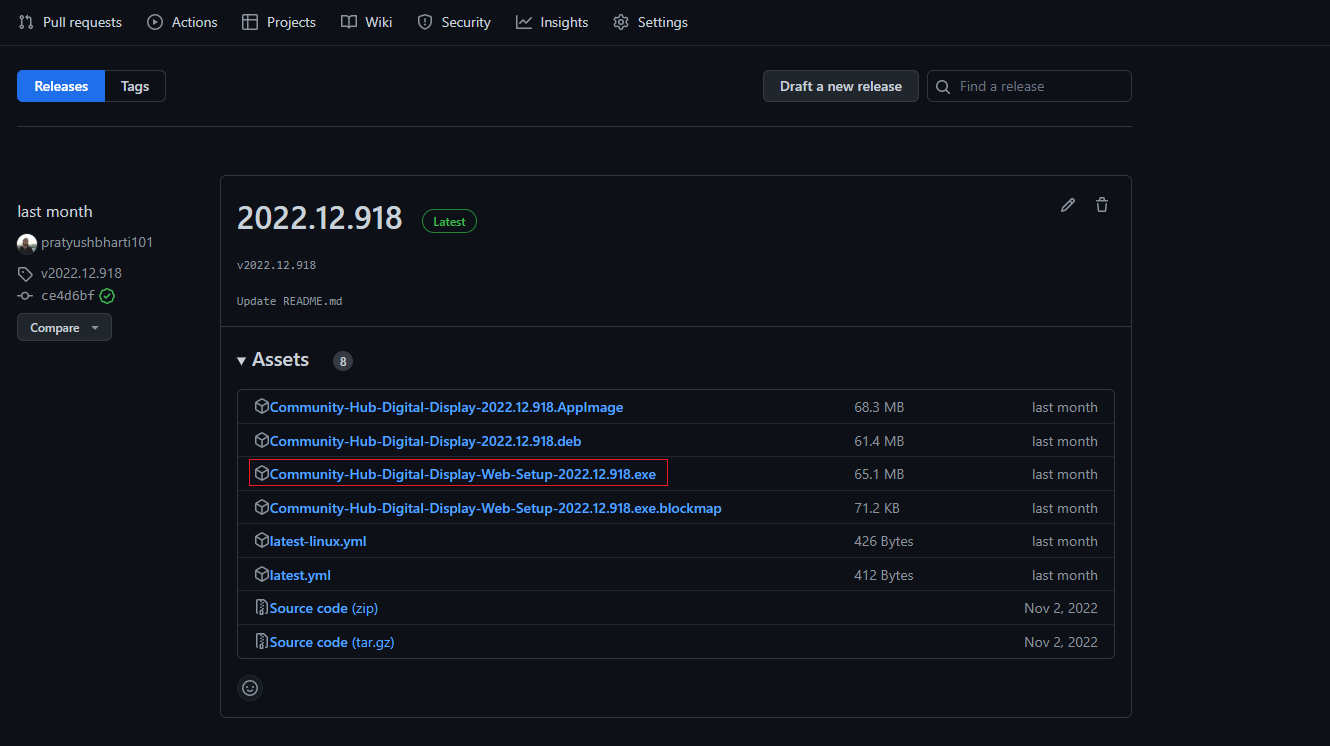The height and width of the screenshot is (746, 1330).
Task: Download Source code (tar.gz)
Action: coord(332,642)
